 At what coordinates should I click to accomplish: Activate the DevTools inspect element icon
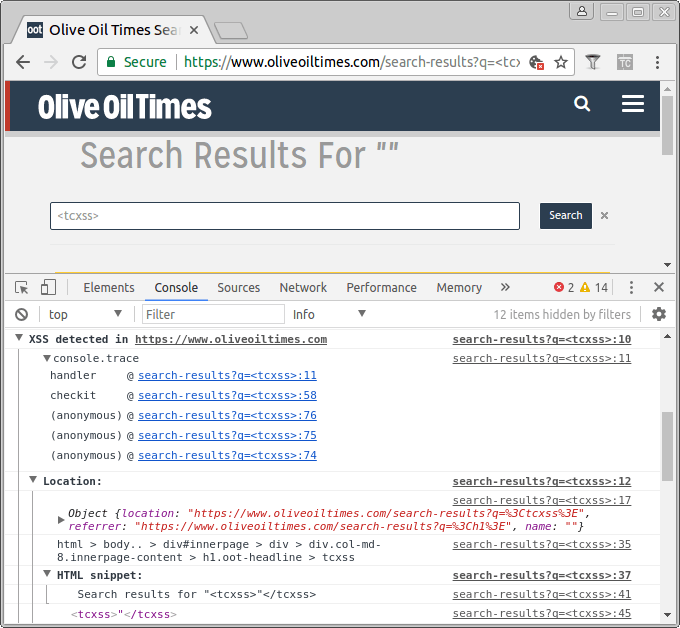coord(22,288)
